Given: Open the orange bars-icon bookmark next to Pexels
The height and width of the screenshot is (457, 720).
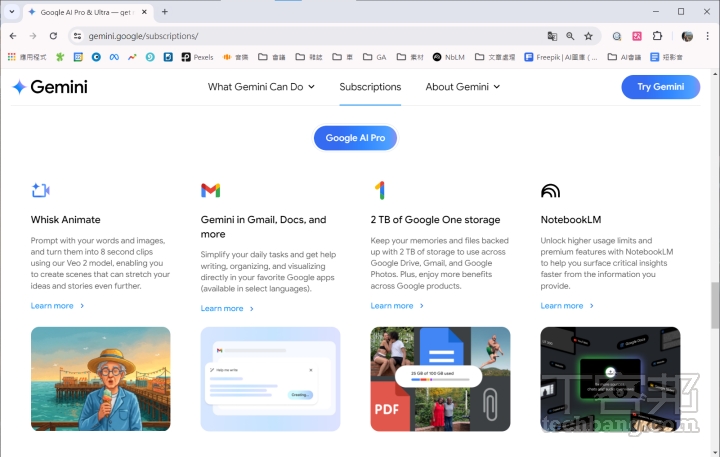Looking at the screenshot, I should 236,57.
